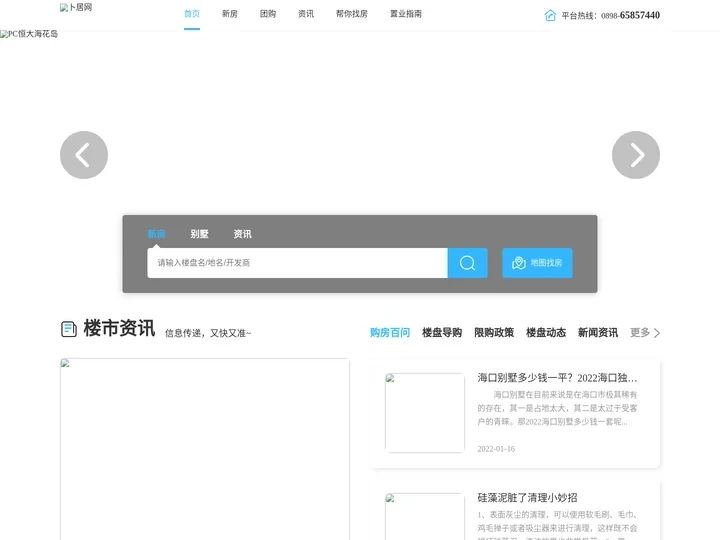Switch to the 楼盘动态 news tab
720x540 pixels.
click(x=546, y=332)
